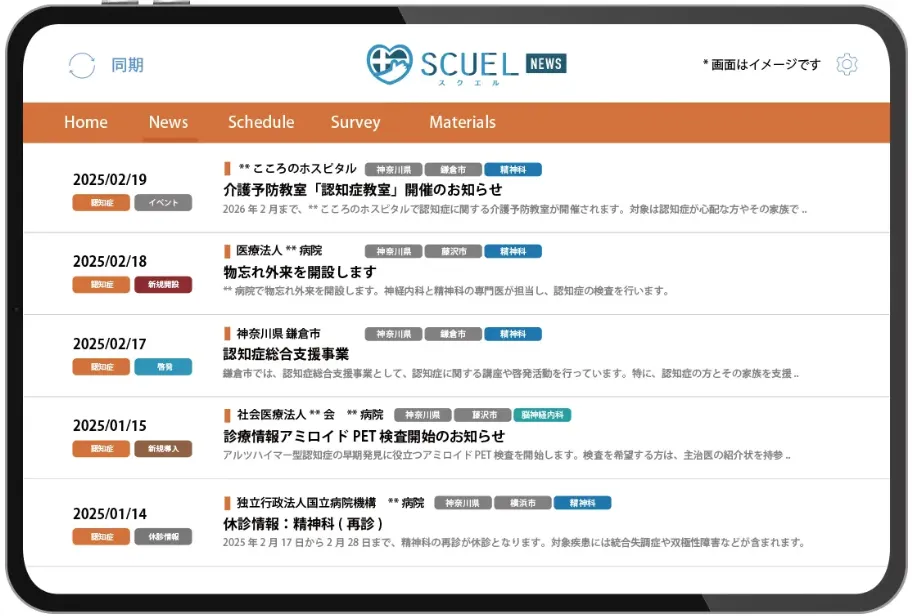
Task: Click the green 脳神経内科 department tag
Action: click(x=542, y=415)
